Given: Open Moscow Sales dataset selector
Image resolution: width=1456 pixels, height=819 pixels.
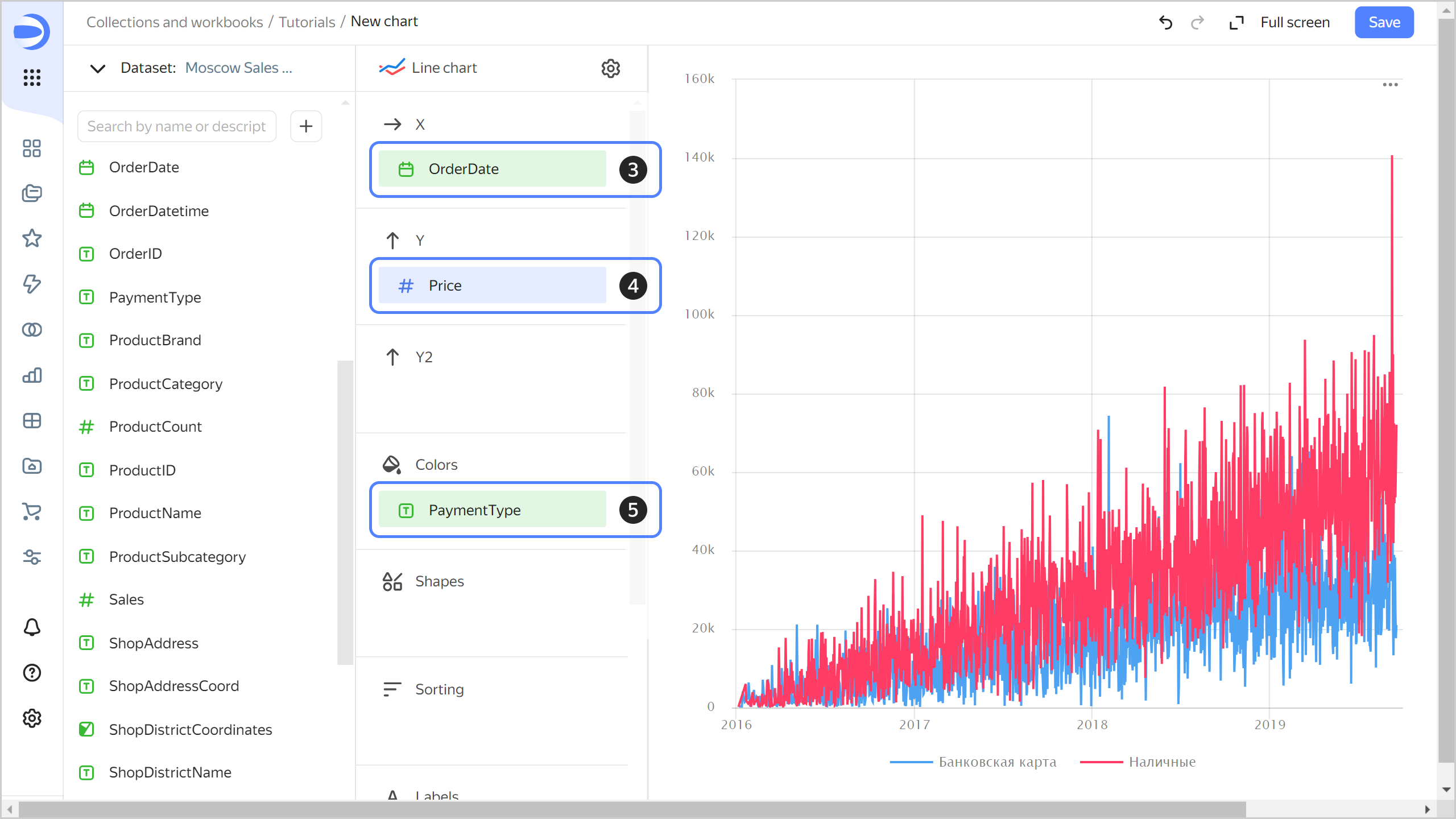Looking at the screenshot, I should click(238, 68).
